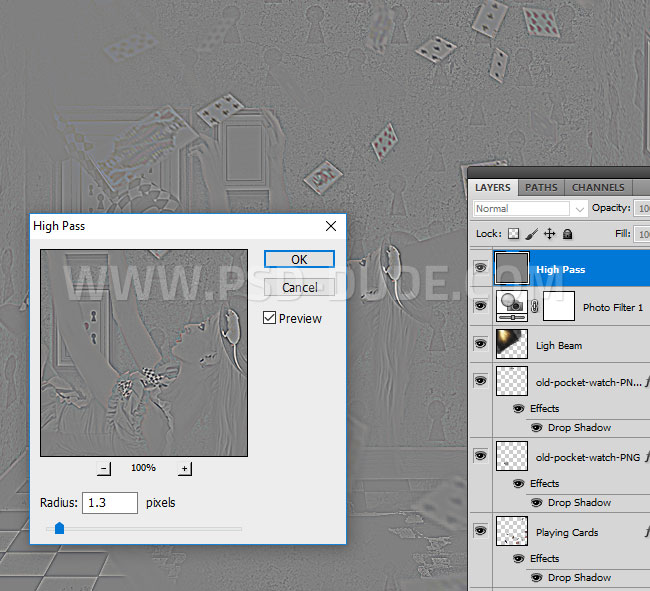Toggle the Preview checkbox
Screen dimensions: 650x591
pos(269,318)
